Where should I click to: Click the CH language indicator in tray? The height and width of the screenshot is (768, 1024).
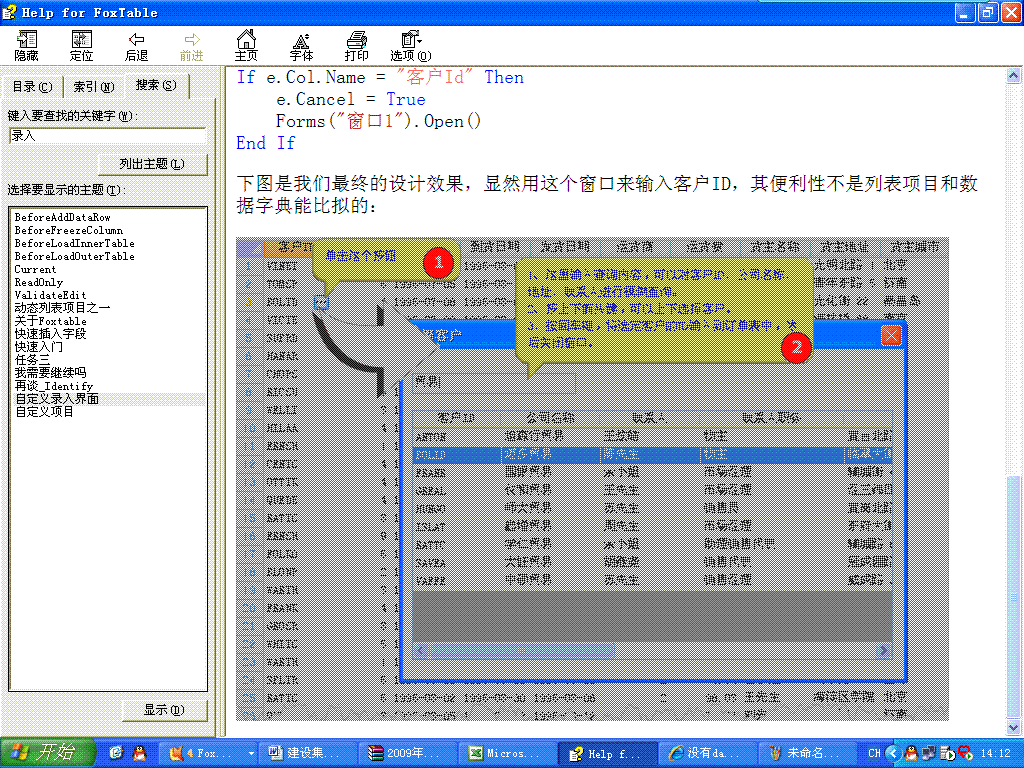coord(874,753)
